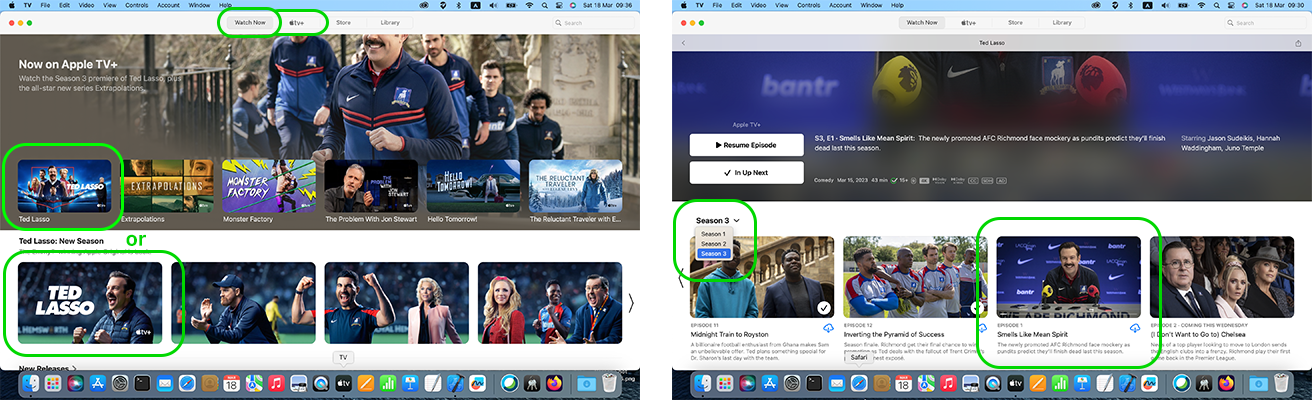The width and height of the screenshot is (1312, 400).
Task: Open Firefox in the right dock
Action: tap(1226, 383)
